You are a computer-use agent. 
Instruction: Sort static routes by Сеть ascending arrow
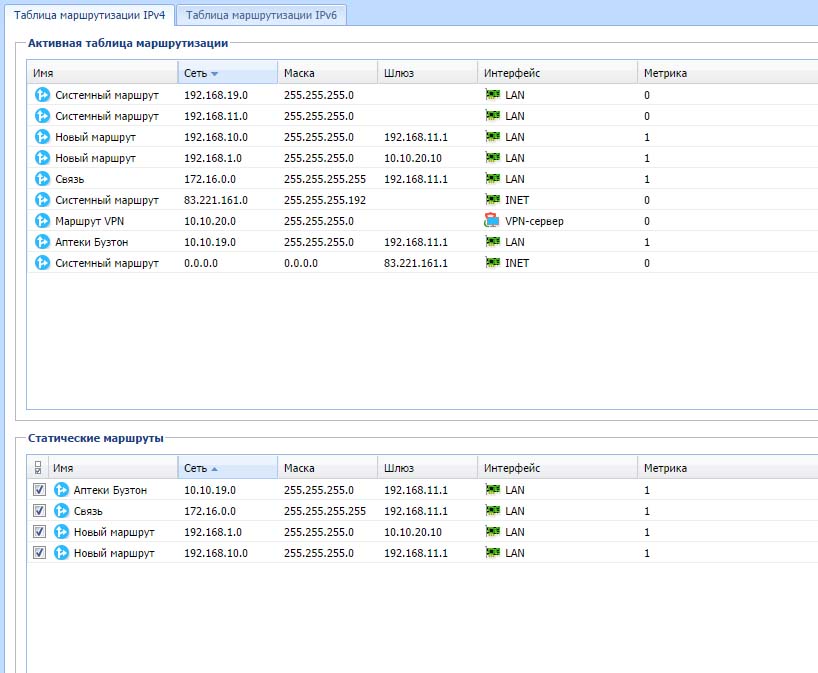point(214,468)
